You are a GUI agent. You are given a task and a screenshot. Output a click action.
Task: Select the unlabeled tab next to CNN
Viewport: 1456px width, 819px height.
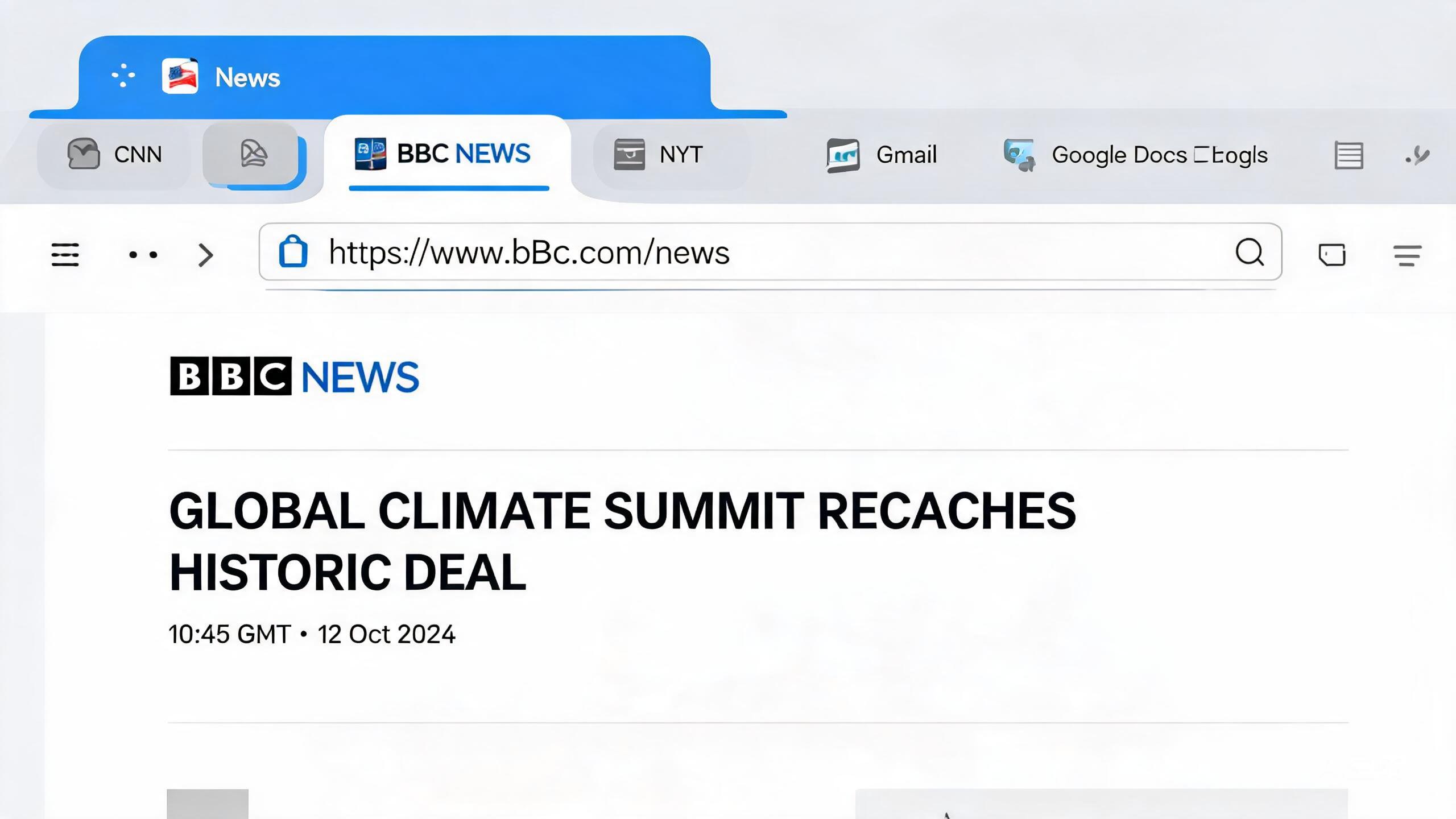coord(251,154)
